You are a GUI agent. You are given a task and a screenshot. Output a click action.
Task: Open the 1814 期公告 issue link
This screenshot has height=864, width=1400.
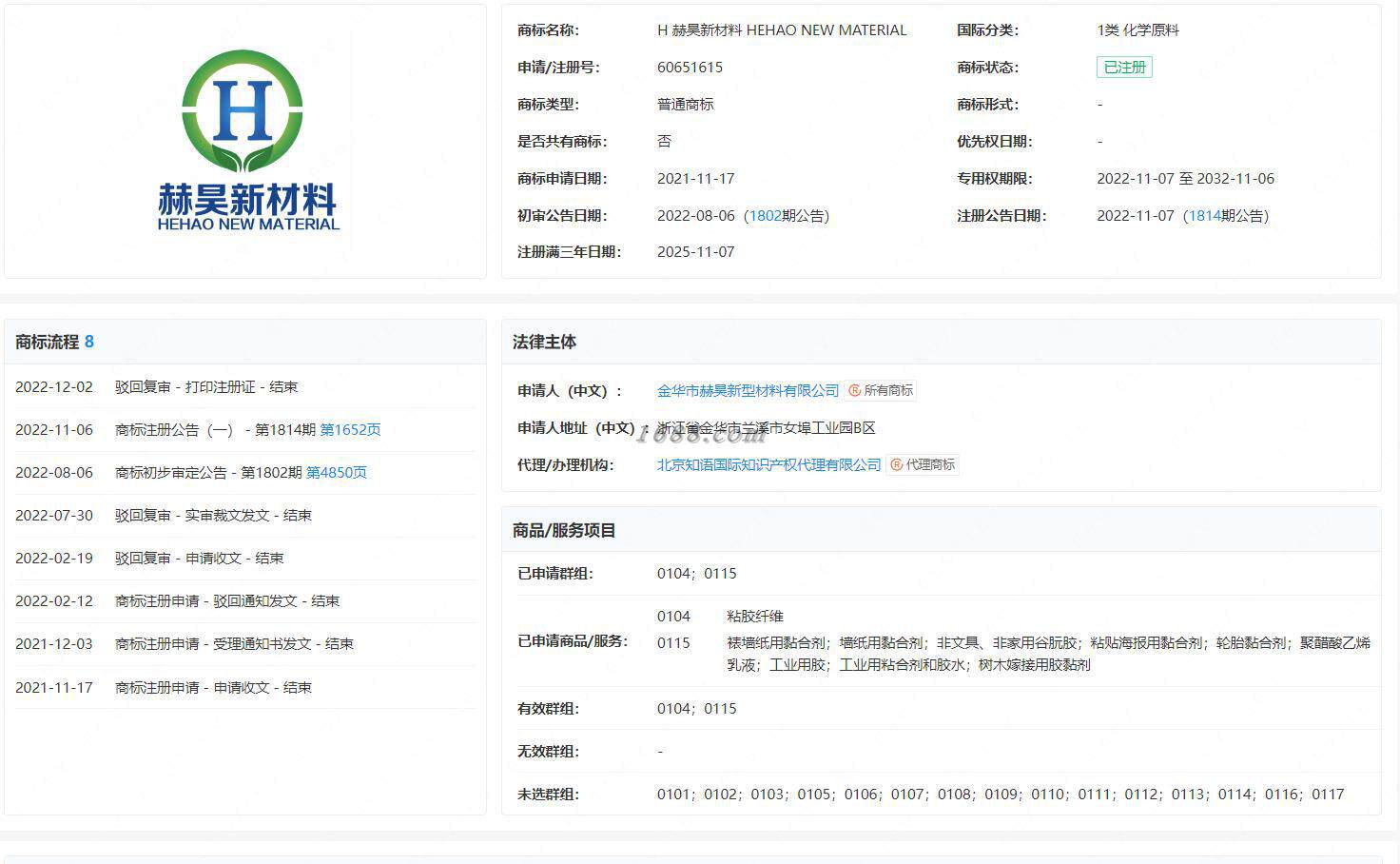coord(1204,216)
